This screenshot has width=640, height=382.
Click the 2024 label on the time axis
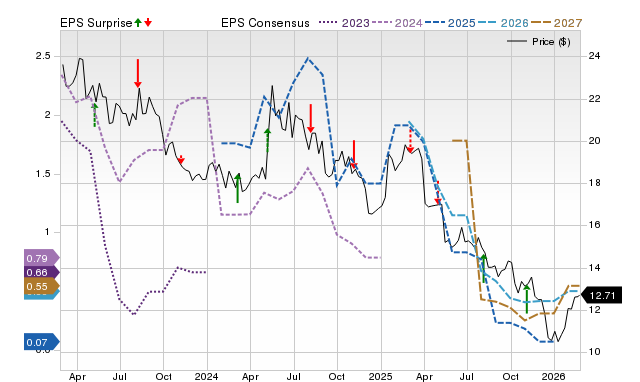(x=207, y=376)
